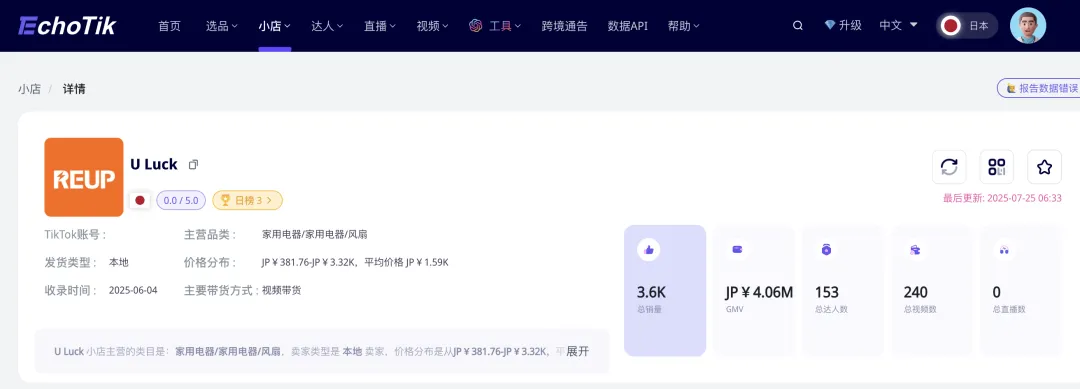Select the 153 总达人数 card
The image size is (1080, 389).
tap(843, 291)
